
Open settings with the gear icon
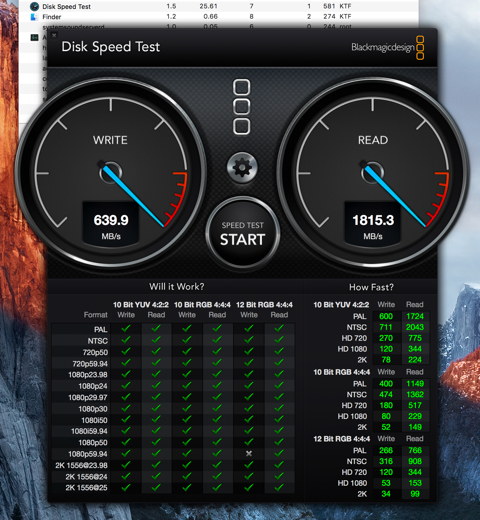(242, 168)
